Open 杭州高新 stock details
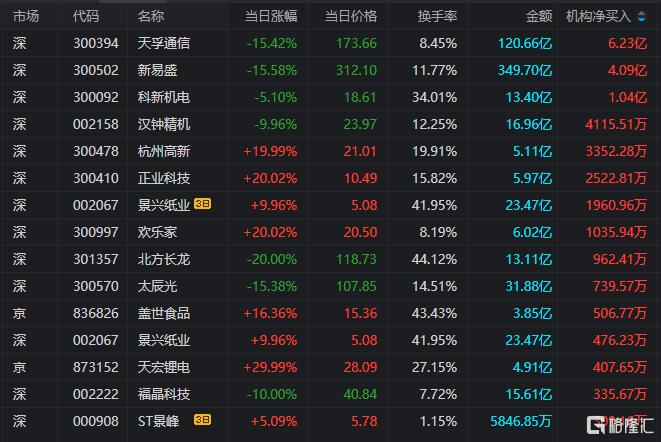The width and height of the screenshot is (661, 442). pos(164,151)
